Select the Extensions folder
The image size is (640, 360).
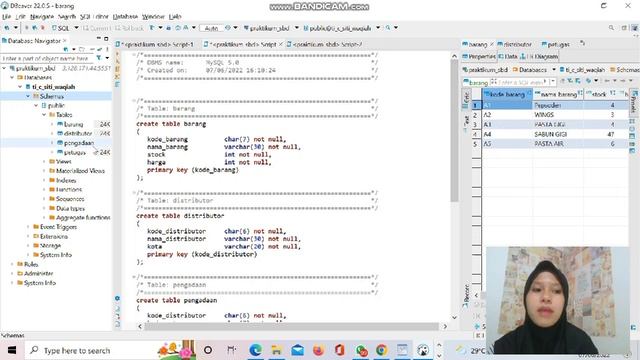click(x=53, y=236)
